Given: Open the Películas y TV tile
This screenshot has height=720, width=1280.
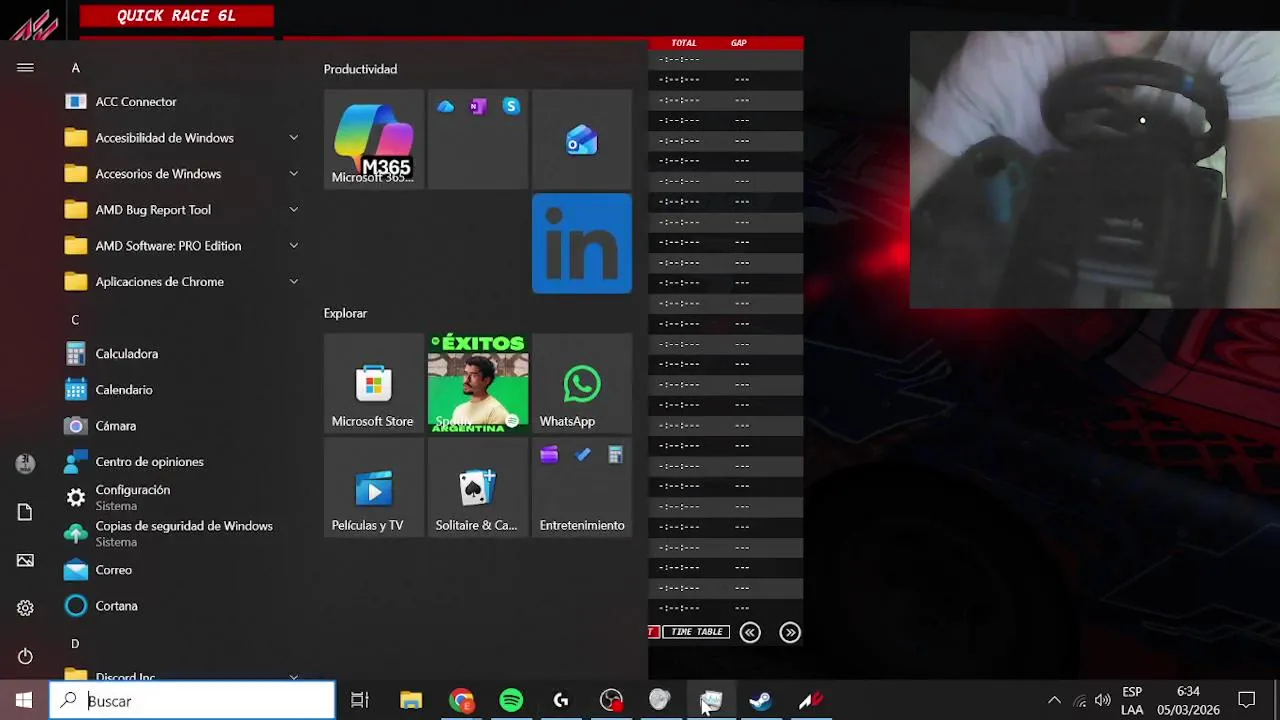Looking at the screenshot, I should tap(373, 487).
